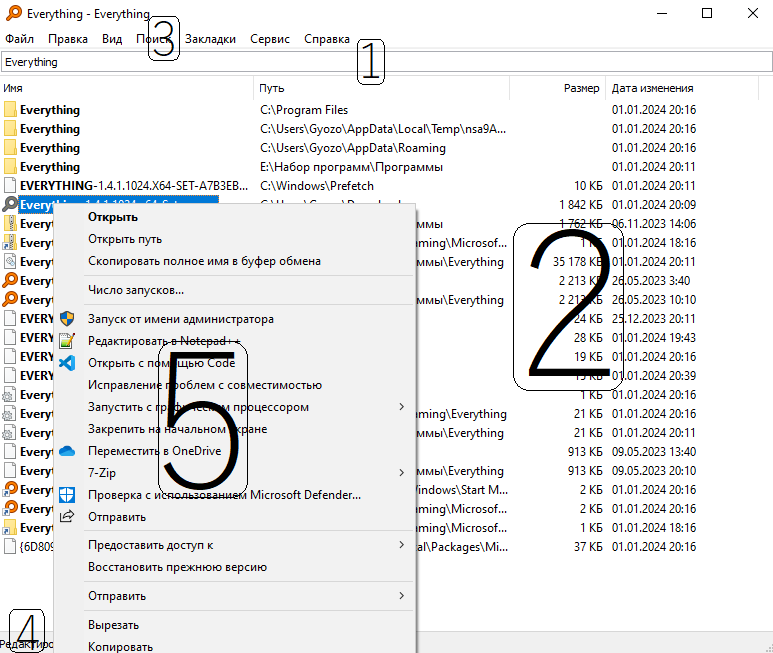Expand the Предоставить доступ к submenu arrow
This screenshot has height=653, width=773.
pyautogui.click(x=402, y=545)
